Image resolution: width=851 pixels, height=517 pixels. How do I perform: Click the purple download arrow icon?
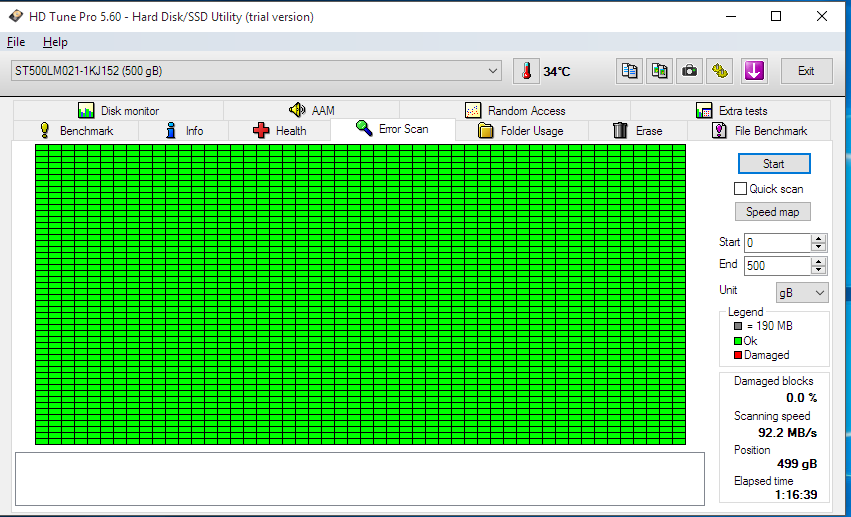click(754, 71)
